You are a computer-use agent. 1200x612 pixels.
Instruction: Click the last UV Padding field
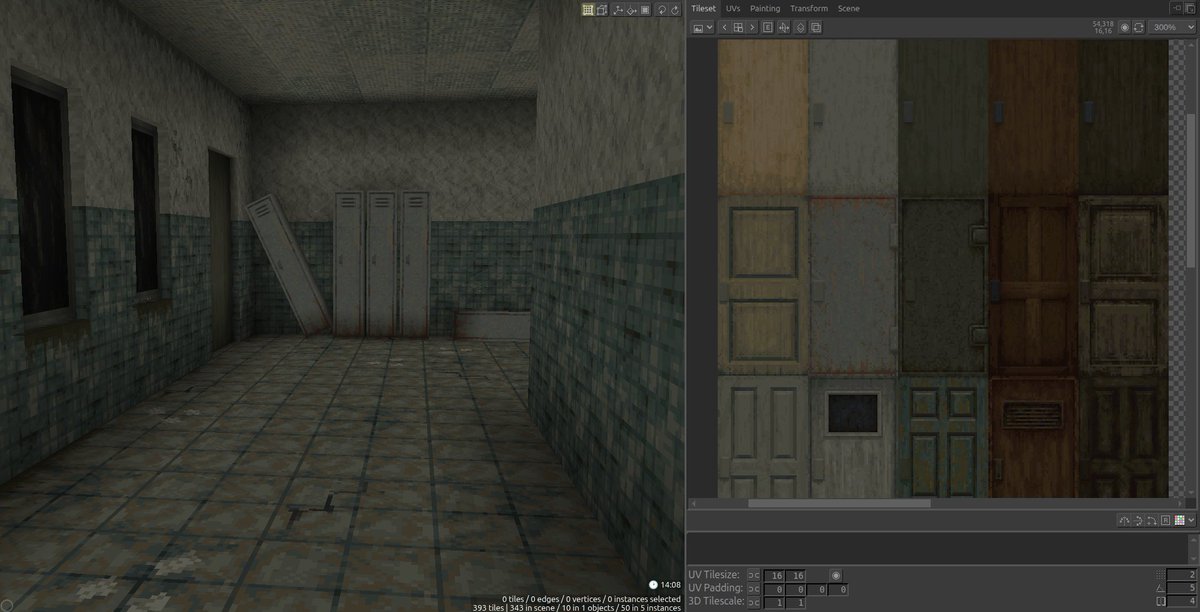838,590
